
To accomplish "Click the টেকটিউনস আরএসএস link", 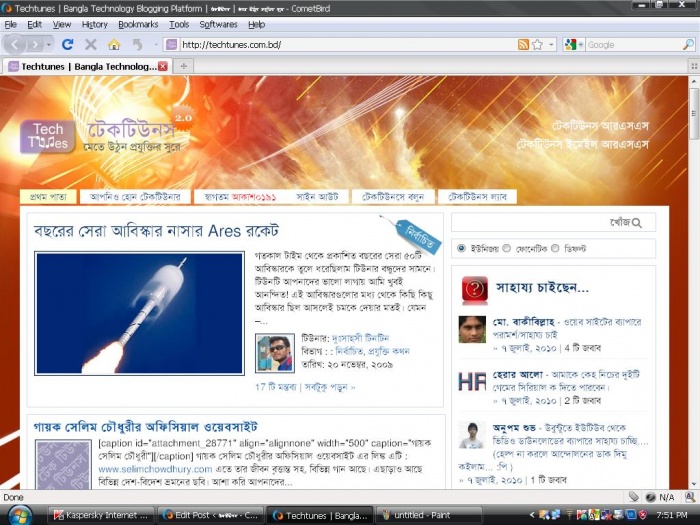I will [600, 125].
